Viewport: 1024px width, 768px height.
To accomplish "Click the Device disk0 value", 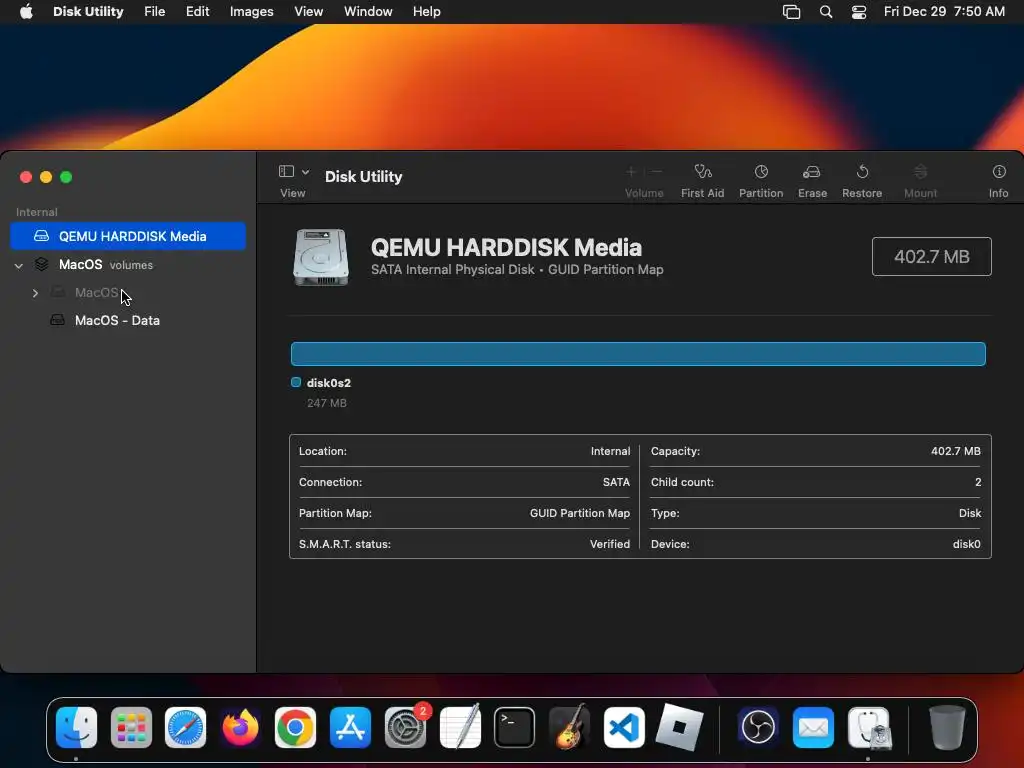I will point(967,544).
